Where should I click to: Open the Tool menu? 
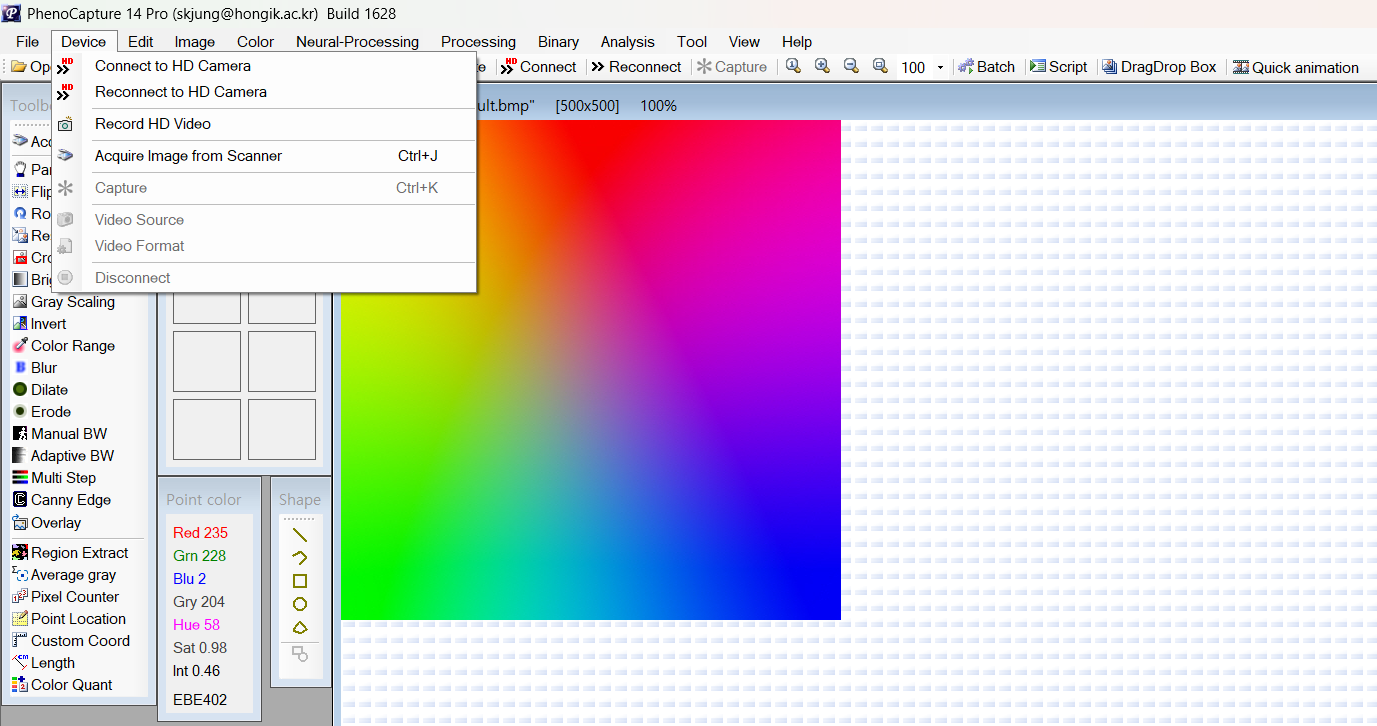[692, 42]
